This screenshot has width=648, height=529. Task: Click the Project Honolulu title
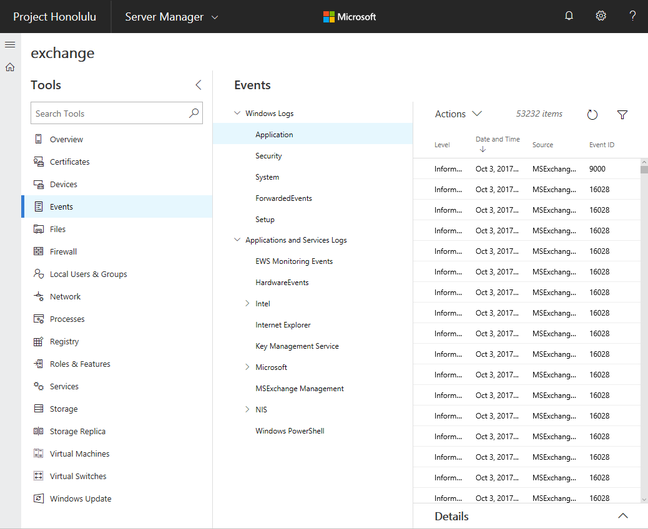click(x=55, y=17)
